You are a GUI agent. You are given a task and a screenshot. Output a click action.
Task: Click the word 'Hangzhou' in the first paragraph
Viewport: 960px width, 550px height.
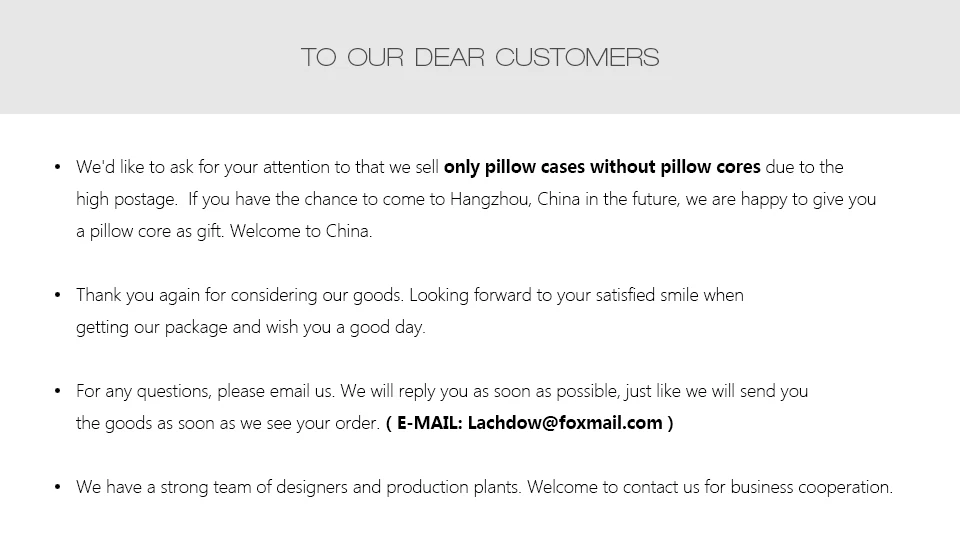point(488,199)
